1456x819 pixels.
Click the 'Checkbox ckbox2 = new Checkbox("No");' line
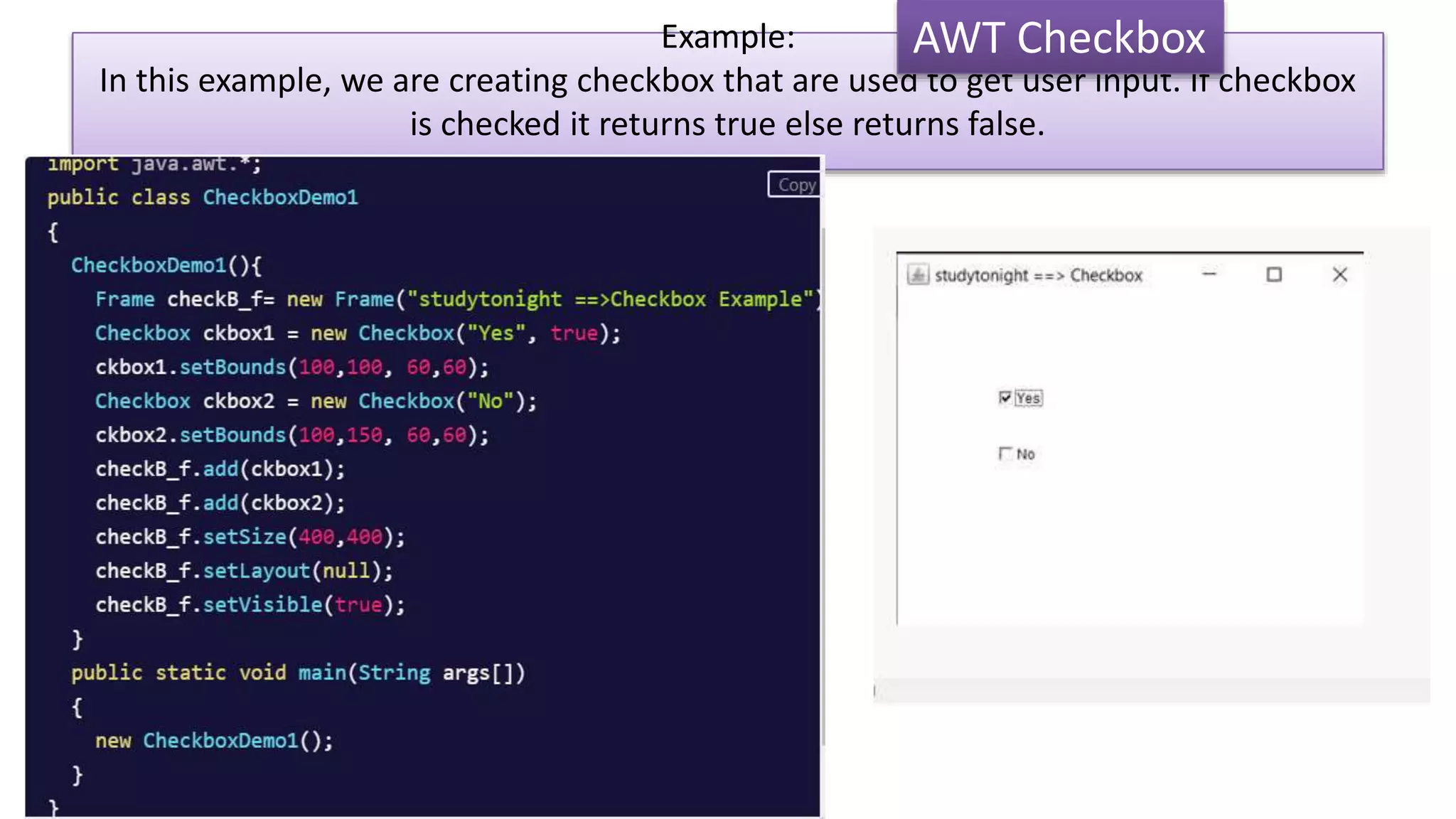316,401
